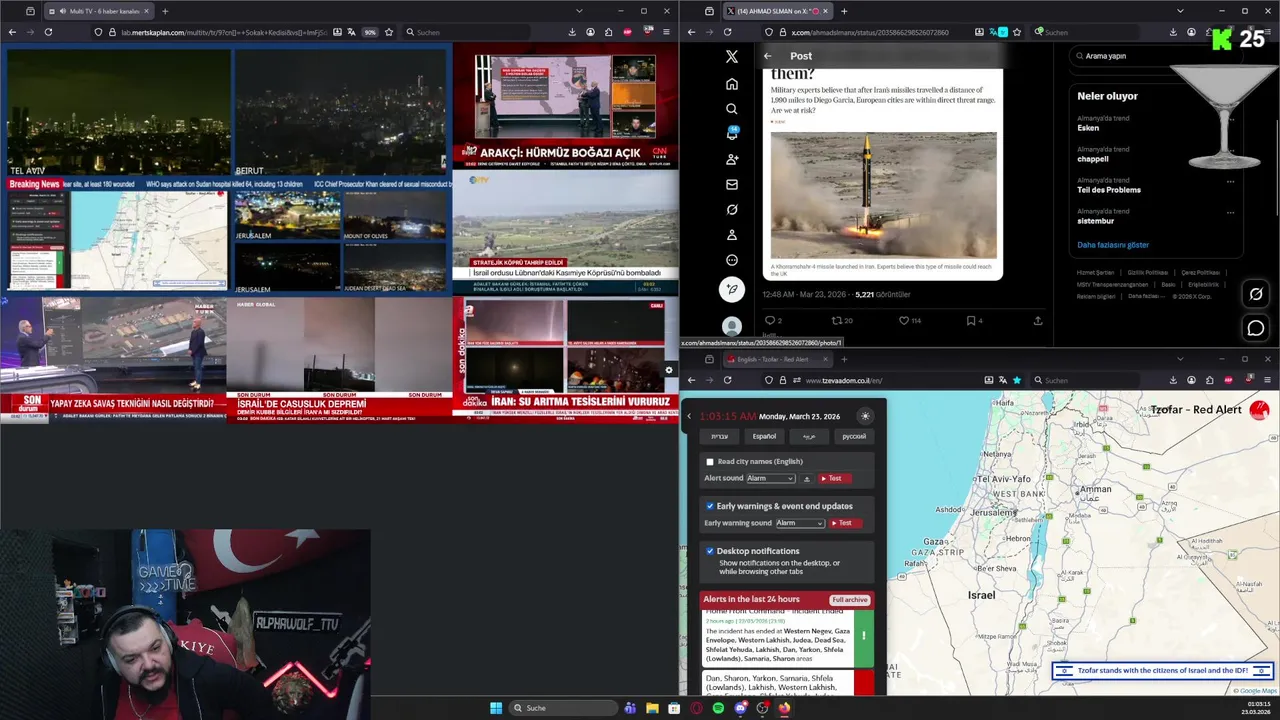
Task: Reload the Tzofar browser page
Action: click(x=727, y=380)
